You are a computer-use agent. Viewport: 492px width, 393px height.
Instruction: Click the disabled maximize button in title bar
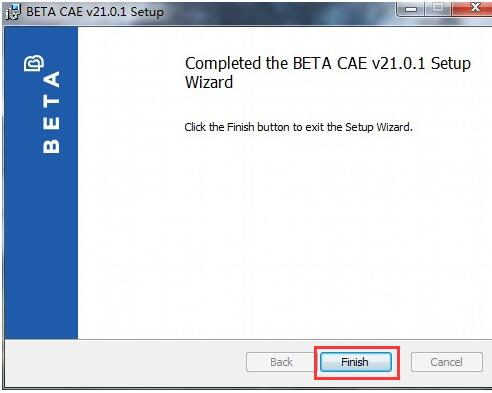(438, 8)
